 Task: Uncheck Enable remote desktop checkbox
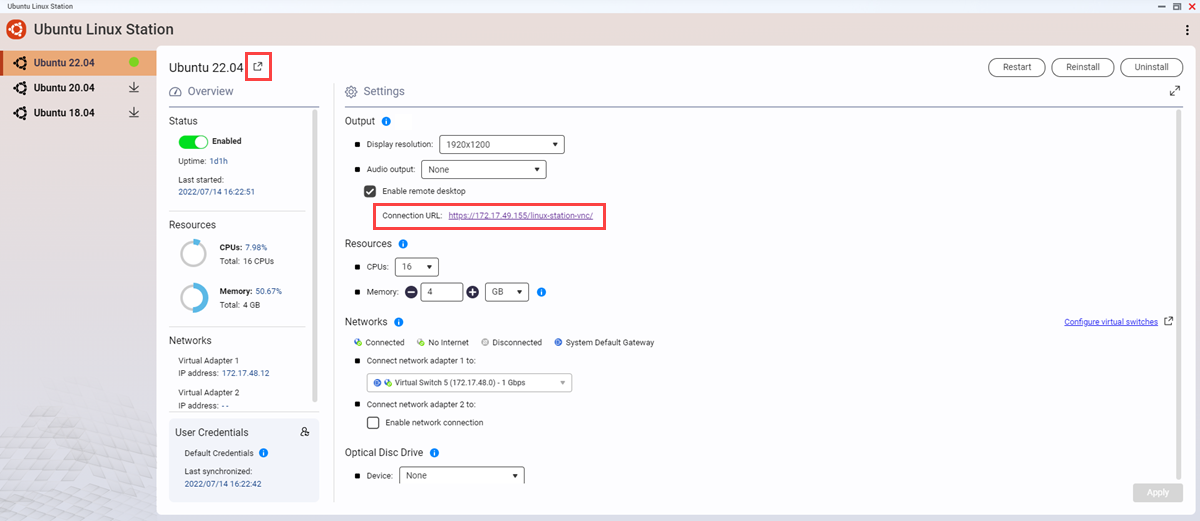coord(370,191)
